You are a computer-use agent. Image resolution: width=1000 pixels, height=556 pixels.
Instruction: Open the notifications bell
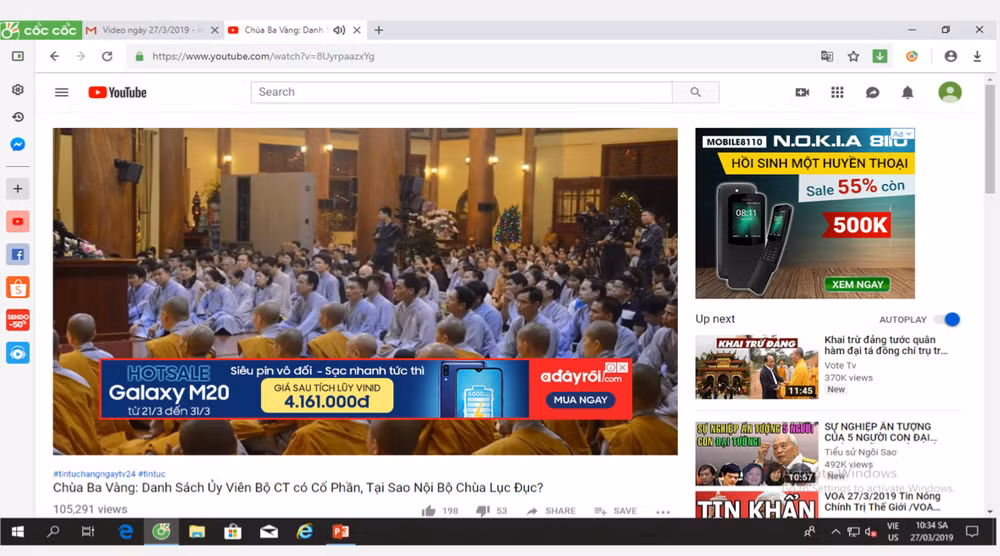(908, 92)
